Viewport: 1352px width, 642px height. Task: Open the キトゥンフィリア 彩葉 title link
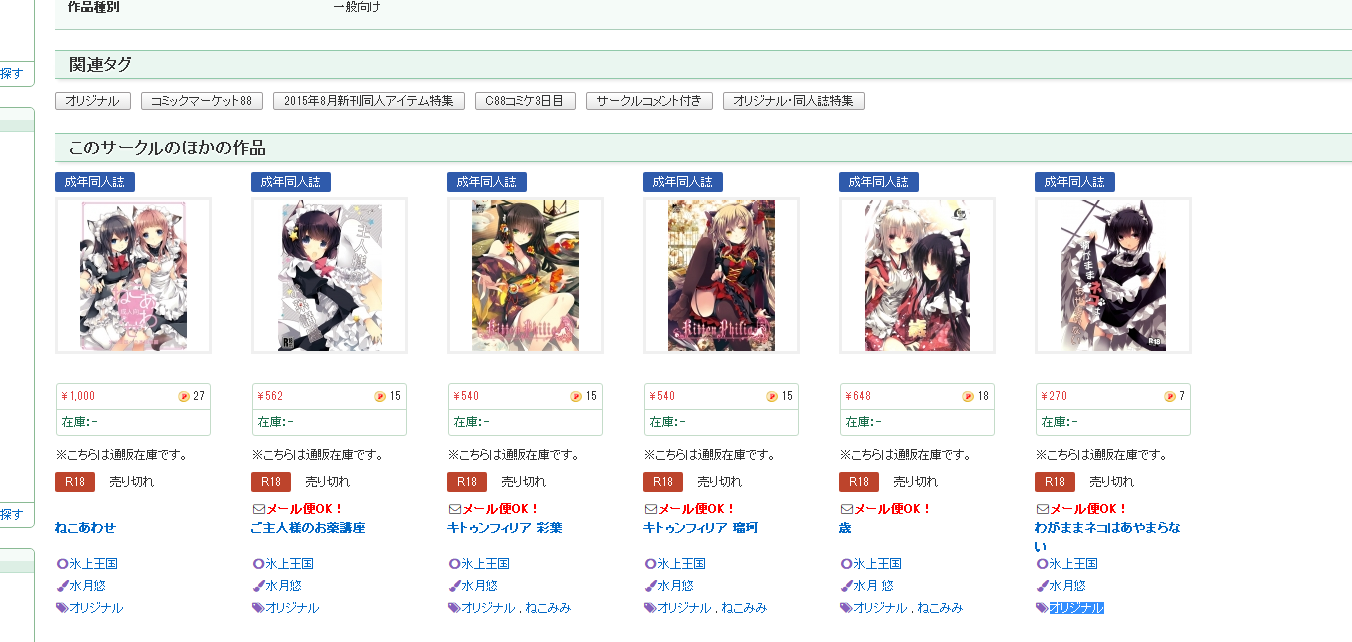[x=505, y=528]
